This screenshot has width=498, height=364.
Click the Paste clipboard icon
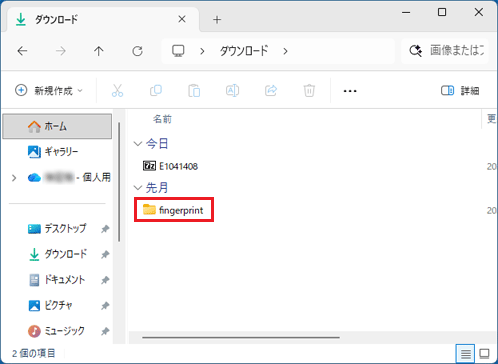[194, 90]
